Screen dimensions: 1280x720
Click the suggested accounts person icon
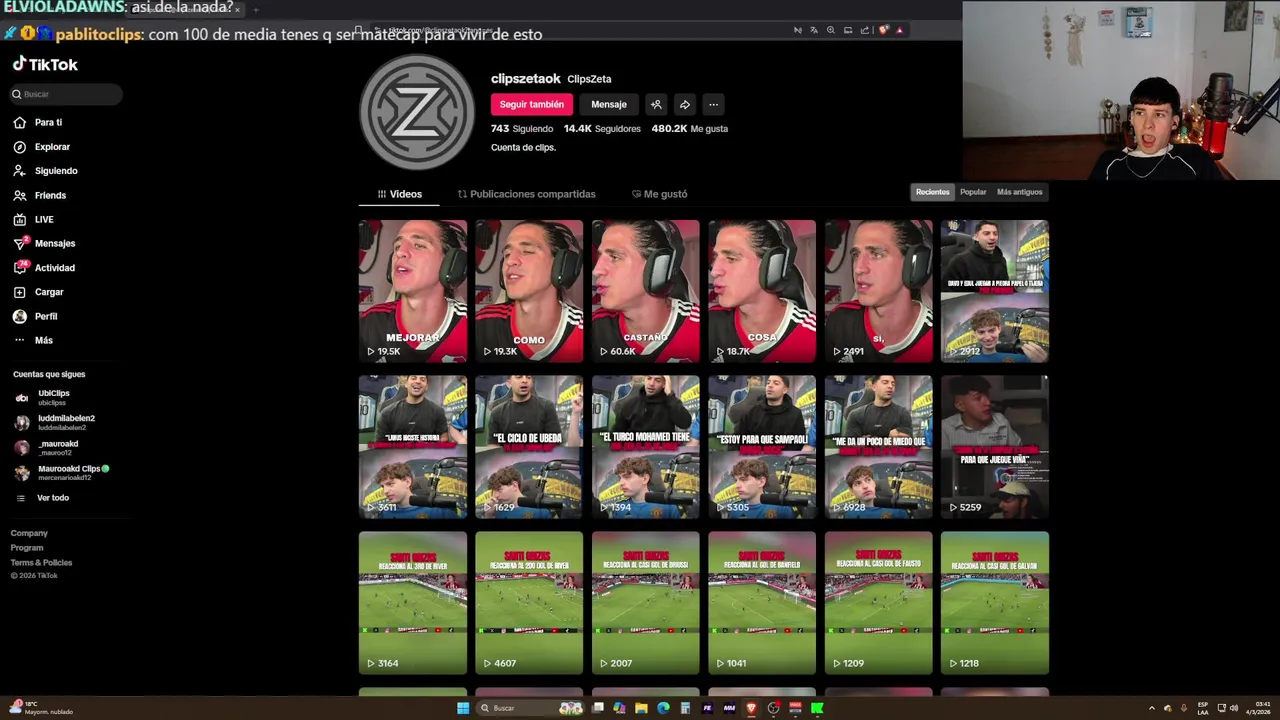(x=656, y=104)
